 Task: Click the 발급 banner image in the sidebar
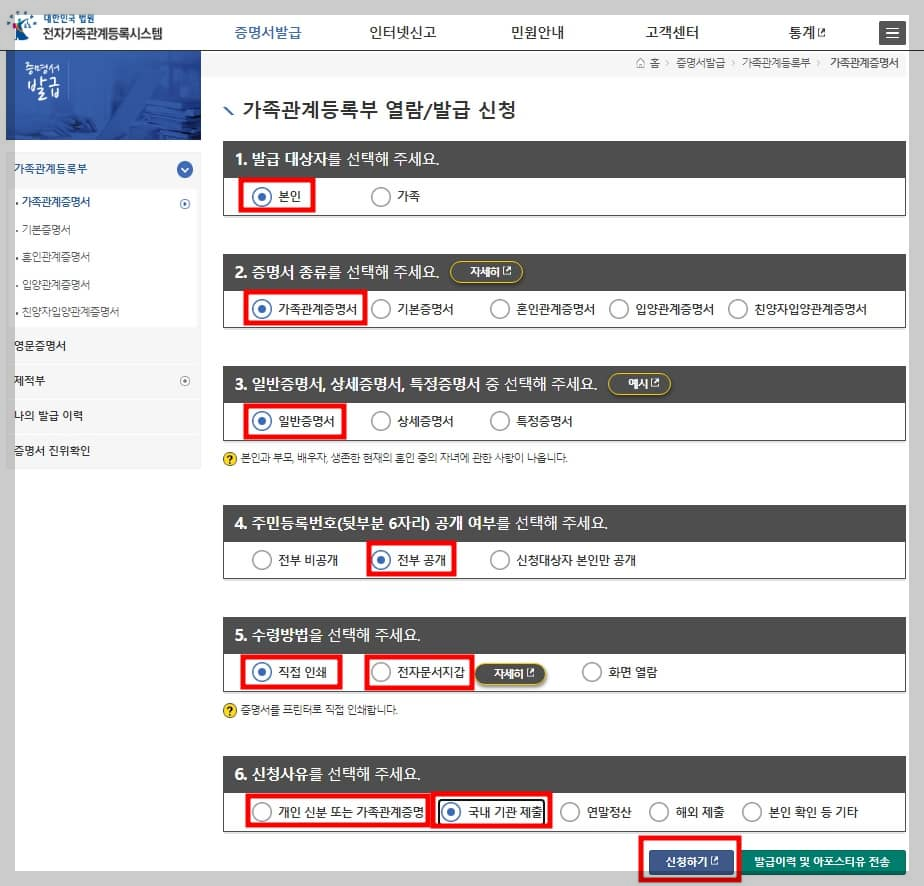point(104,97)
